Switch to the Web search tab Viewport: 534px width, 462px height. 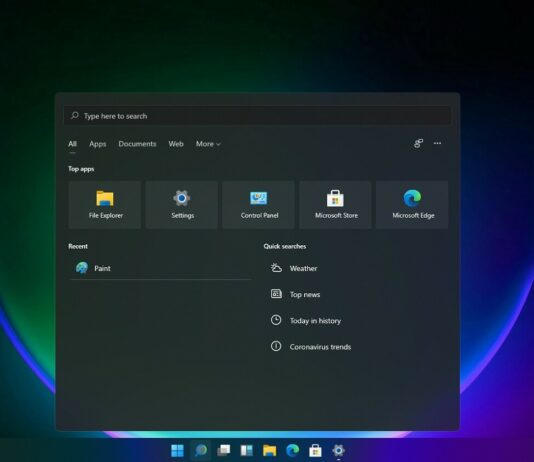(176, 144)
